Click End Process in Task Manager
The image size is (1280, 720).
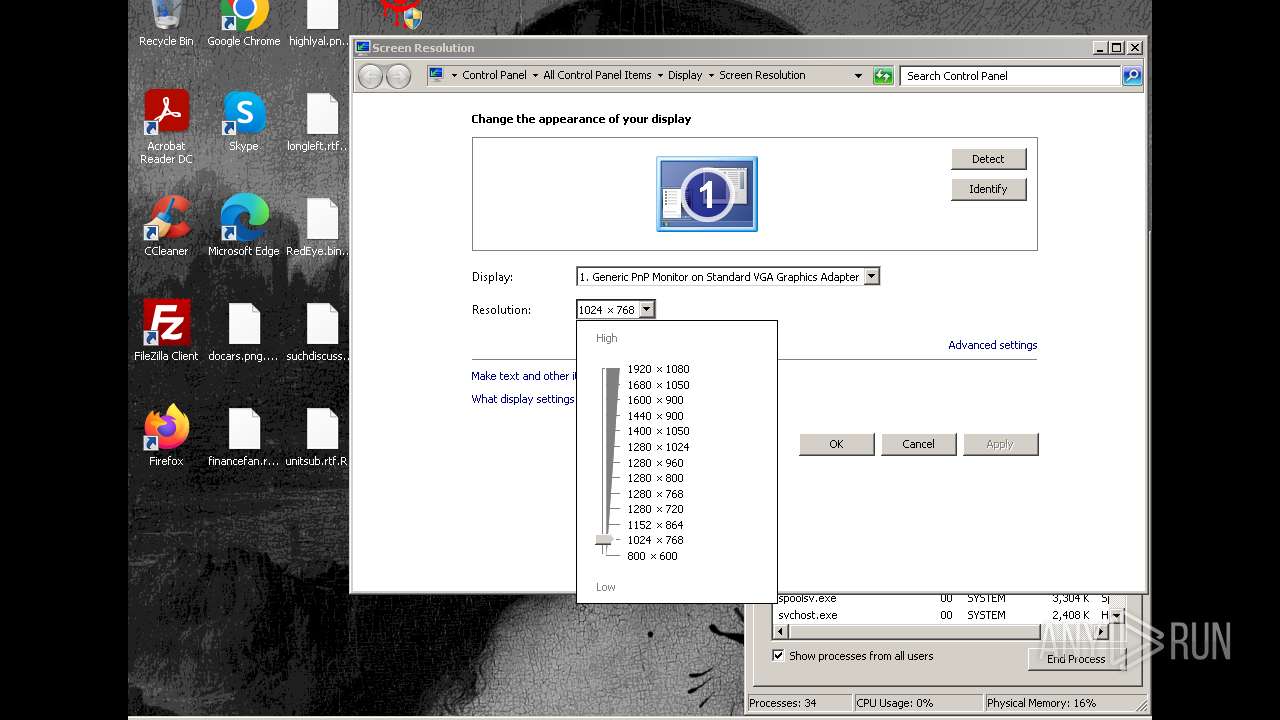pyautogui.click(x=1076, y=659)
